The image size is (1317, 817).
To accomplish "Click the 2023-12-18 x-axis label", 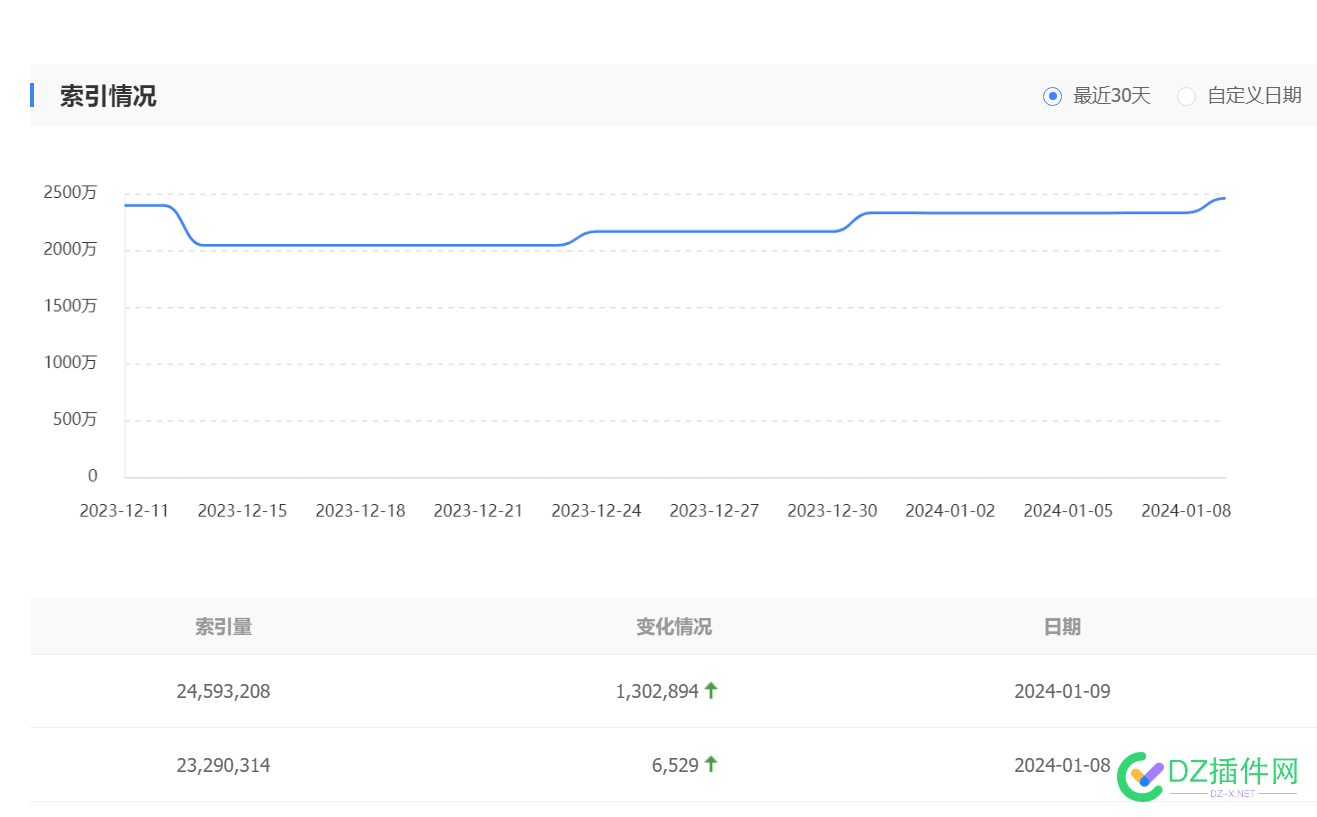I will point(360,510).
